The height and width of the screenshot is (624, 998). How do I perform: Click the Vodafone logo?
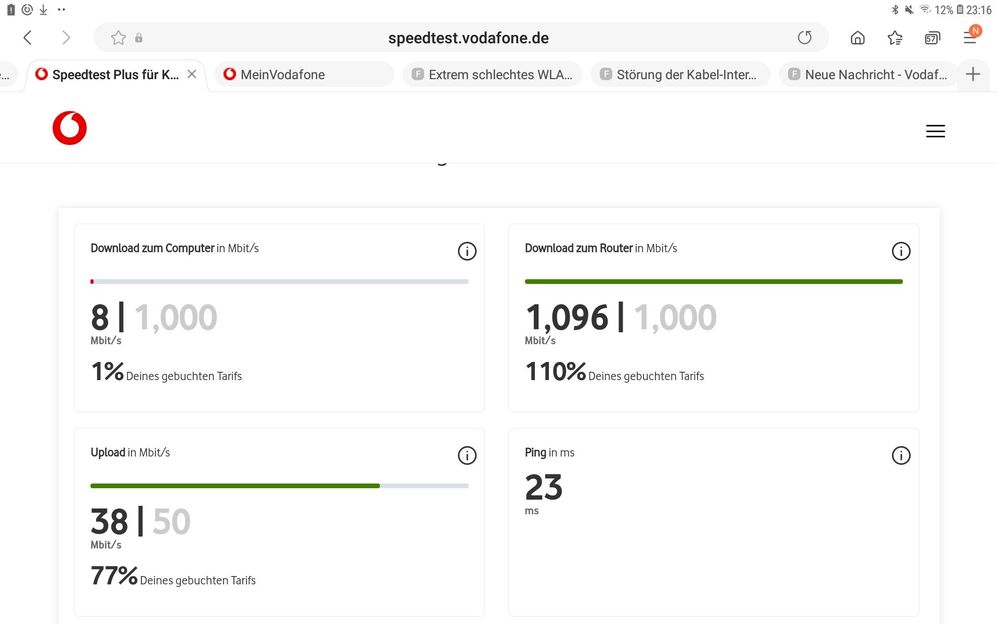click(x=69, y=128)
